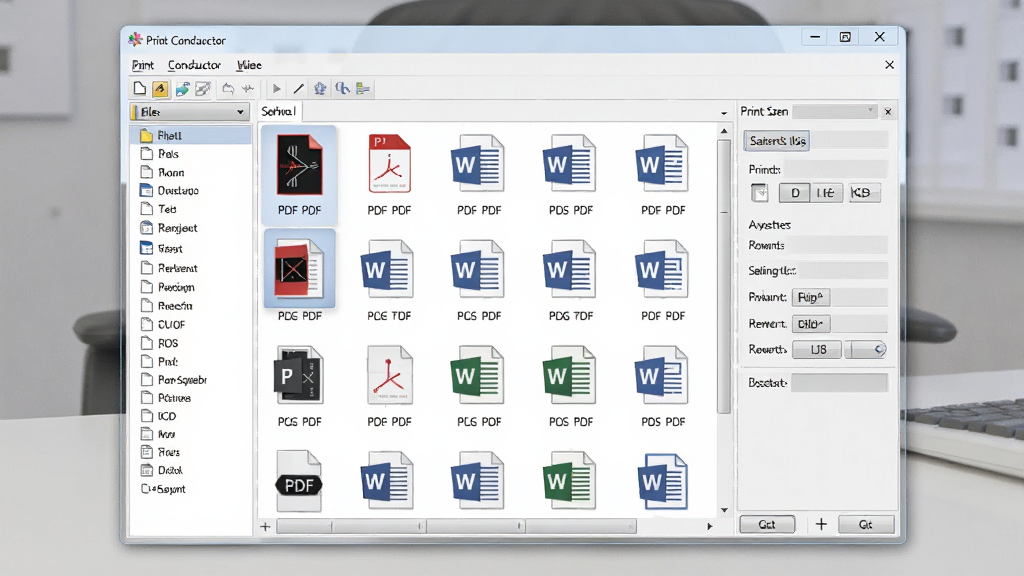
Task: Close the Print Sren side panel
Action: click(888, 112)
